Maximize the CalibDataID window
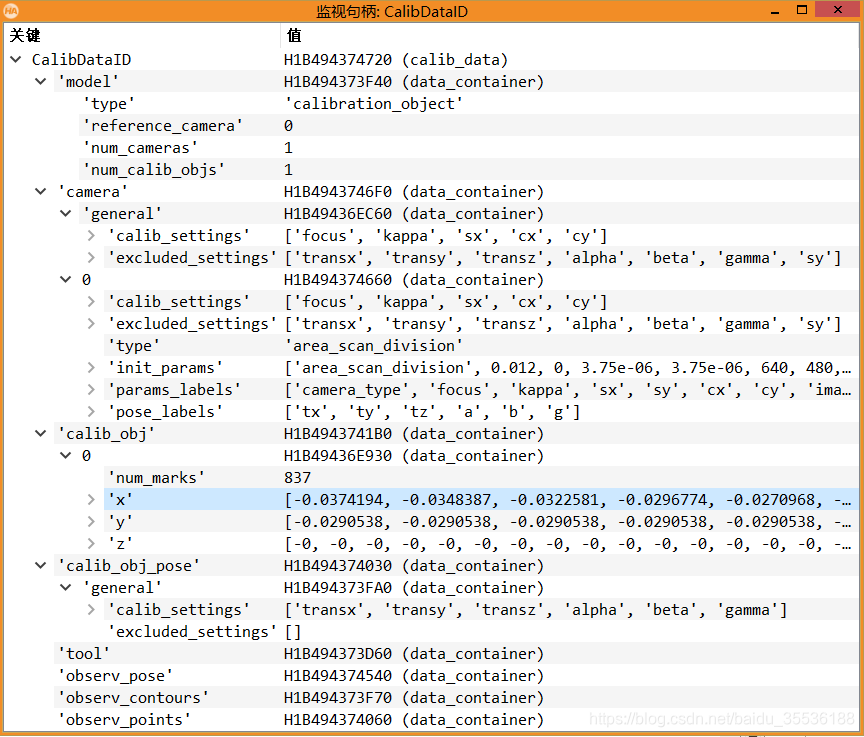The width and height of the screenshot is (864, 737). (802, 10)
